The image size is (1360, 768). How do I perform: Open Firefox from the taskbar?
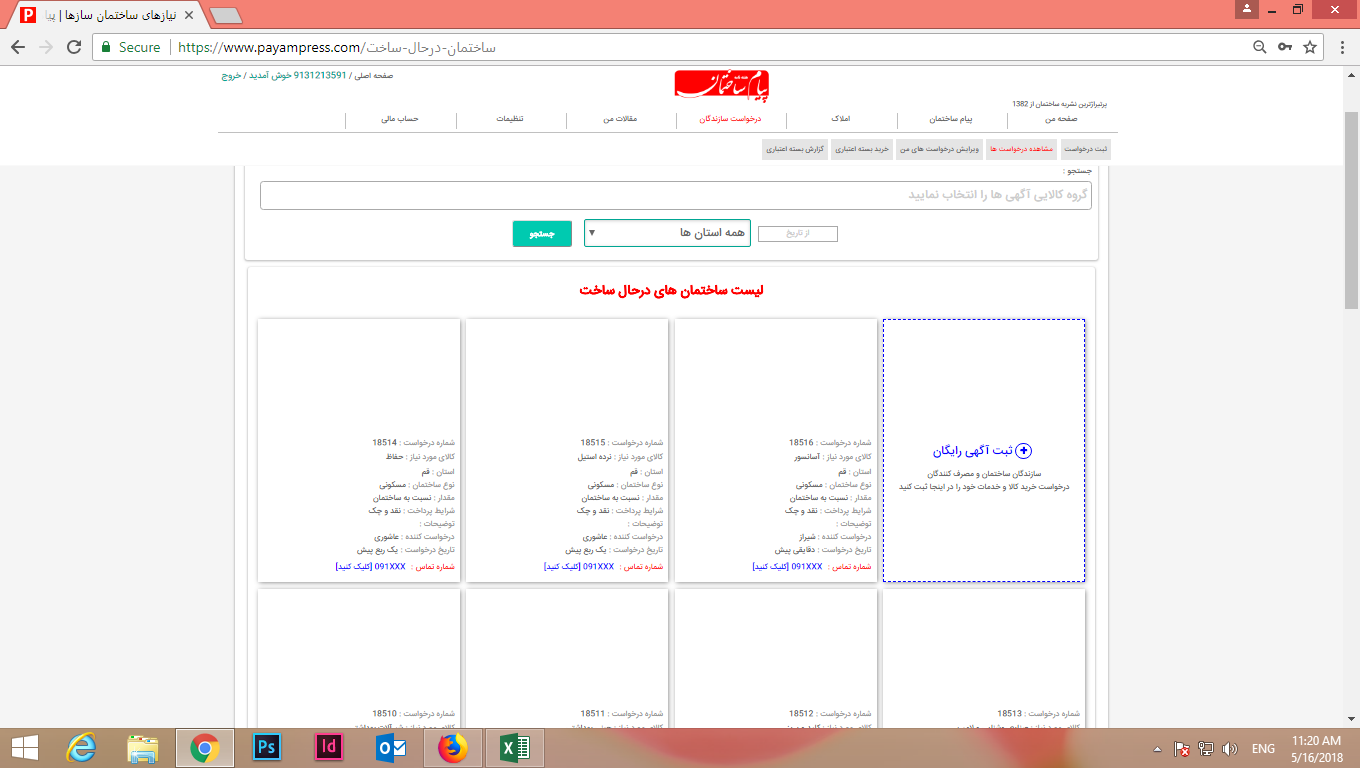(453, 747)
